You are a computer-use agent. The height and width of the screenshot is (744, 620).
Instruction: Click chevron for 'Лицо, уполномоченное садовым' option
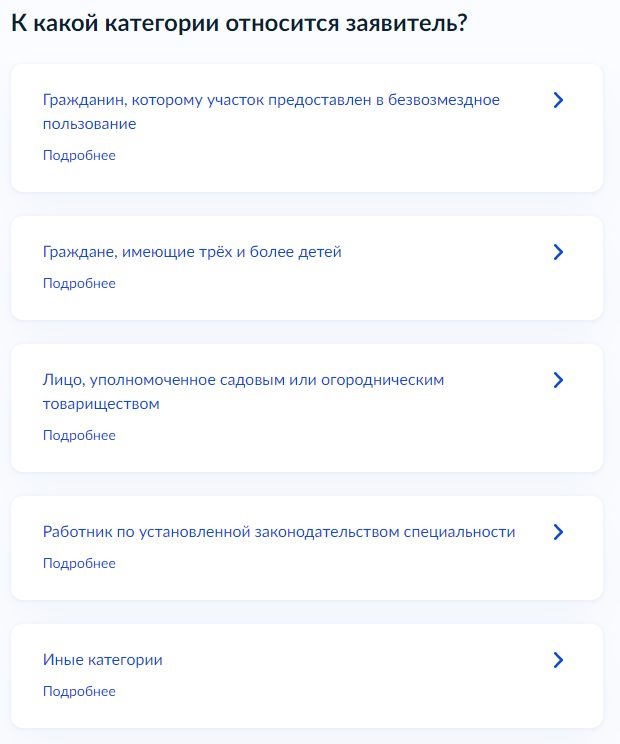coord(558,380)
